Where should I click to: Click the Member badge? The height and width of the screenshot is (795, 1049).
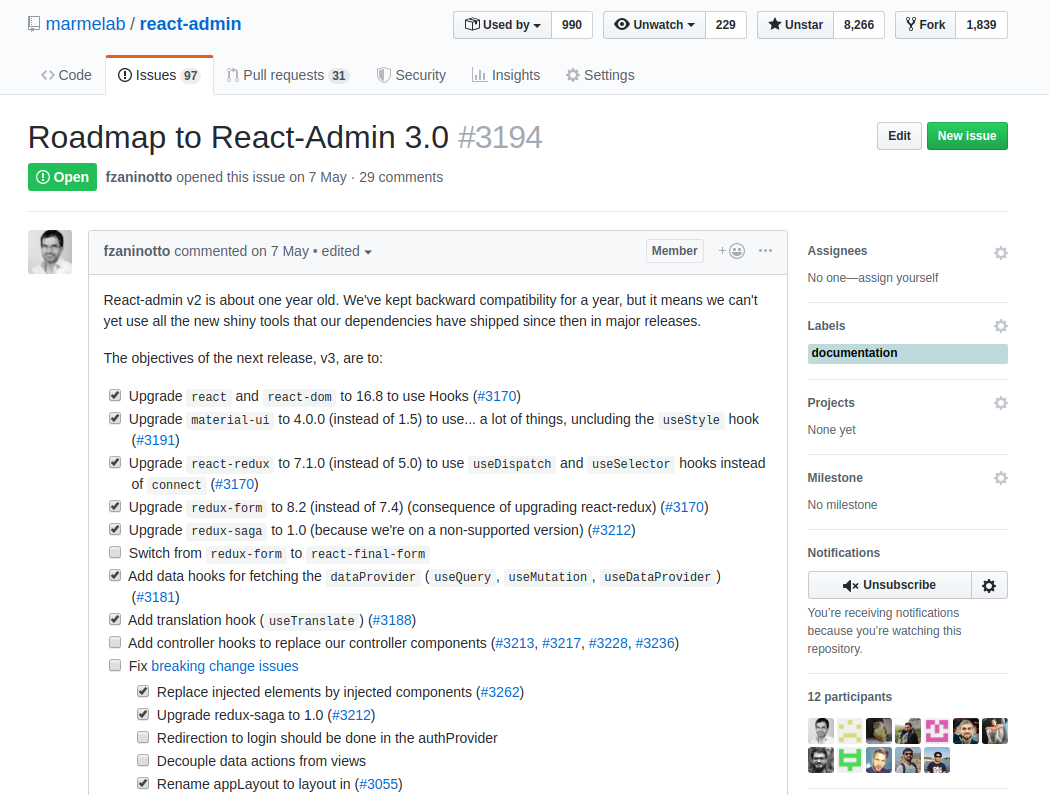[674, 251]
